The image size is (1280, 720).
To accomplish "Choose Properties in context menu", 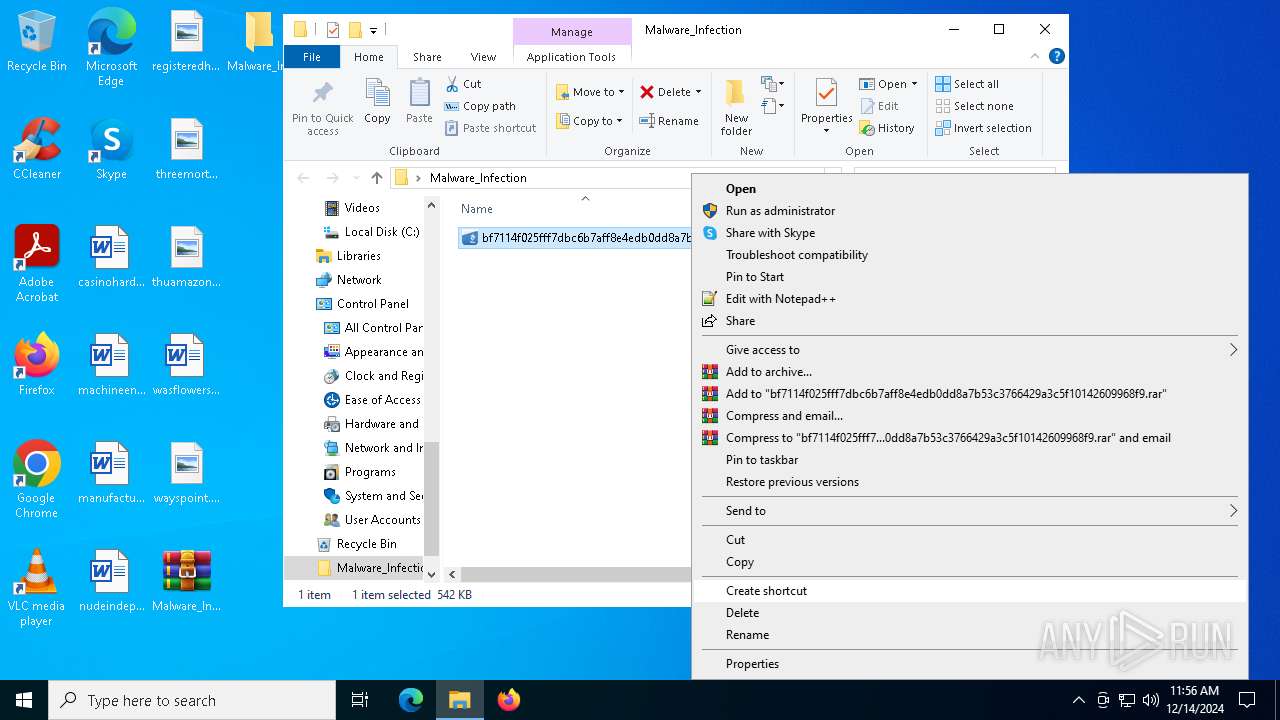I will click(x=970, y=664).
